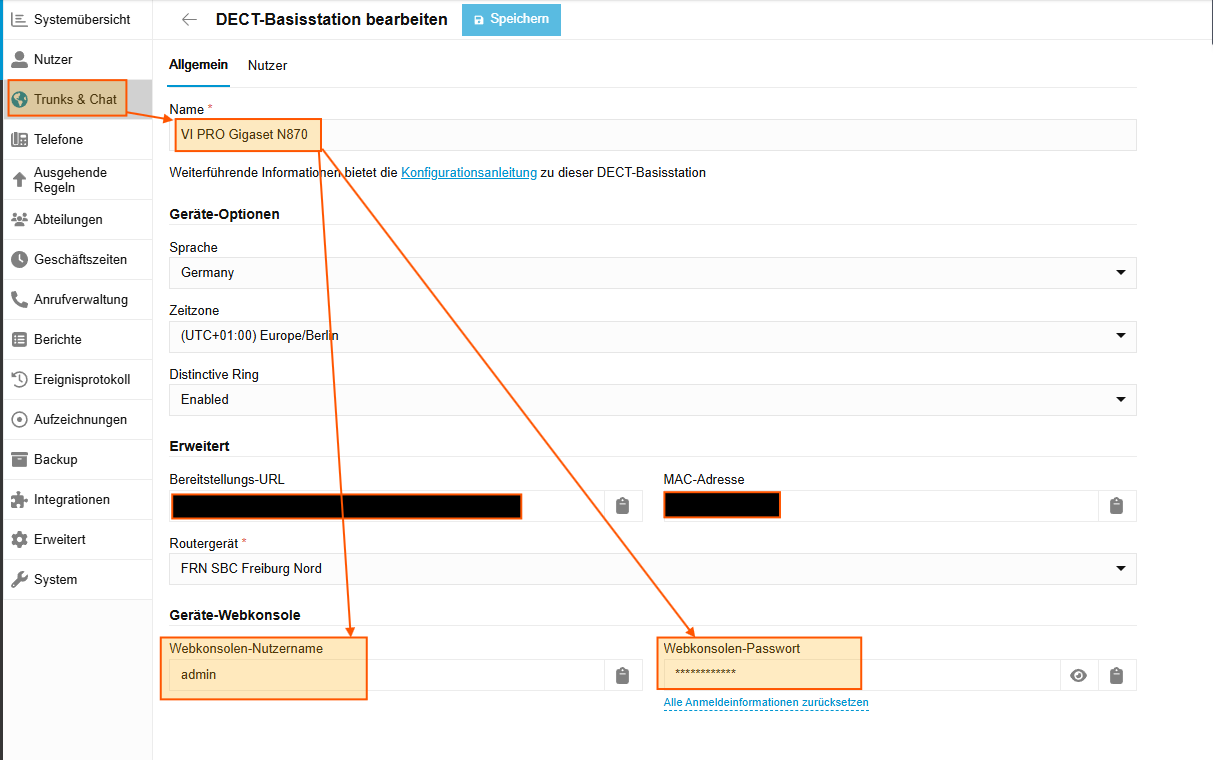Click the Speichern button
1213x760 pixels.
[x=511, y=20]
